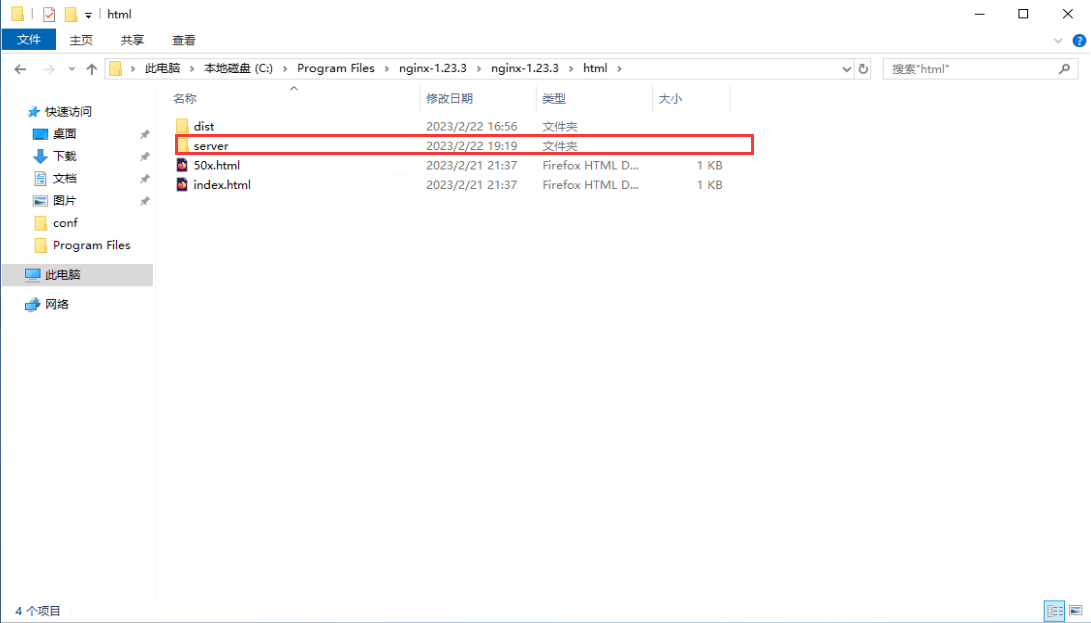Open Help using the blue question mark icon
This screenshot has width=1091, height=623.
[x=1079, y=40]
